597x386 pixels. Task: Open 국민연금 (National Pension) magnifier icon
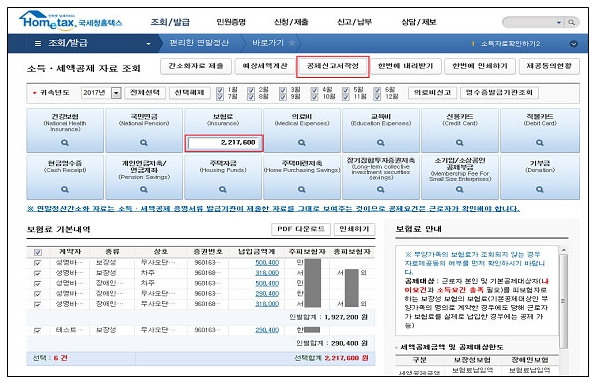point(144,143)
